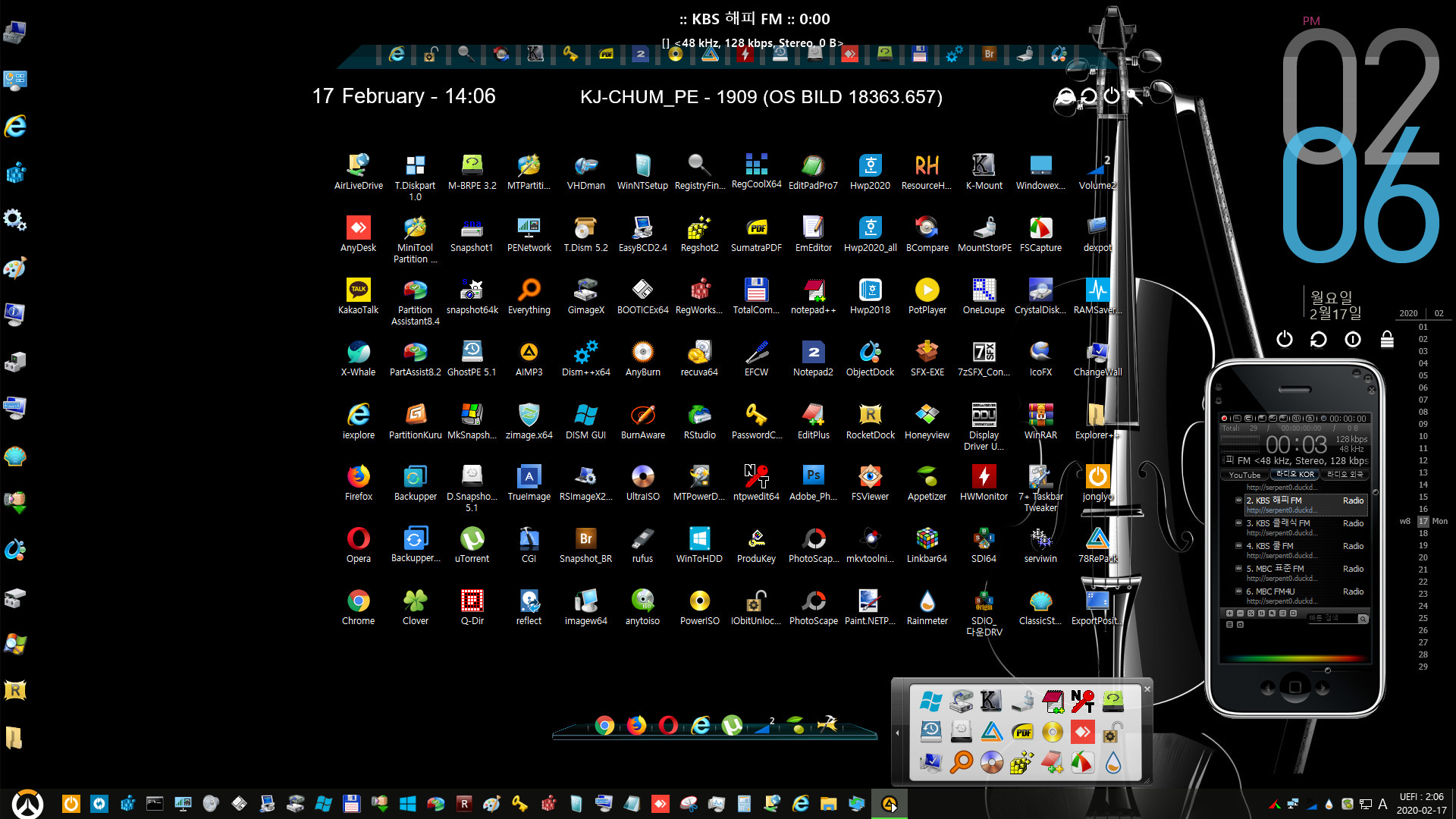Open the DISM GUI shortcut
Viewport: 1456px width, 819px height.
pos(585,421)
